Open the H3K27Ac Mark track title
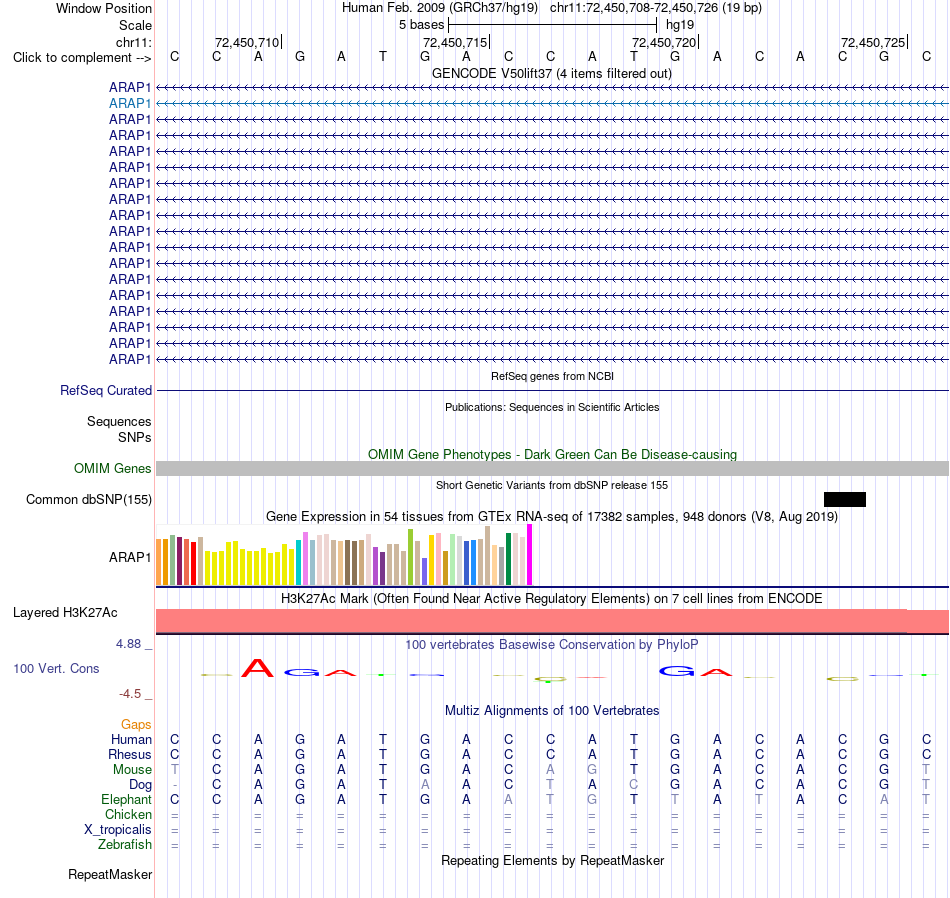The height and width of the screenshot is (898, 950). tap(551, 599)
